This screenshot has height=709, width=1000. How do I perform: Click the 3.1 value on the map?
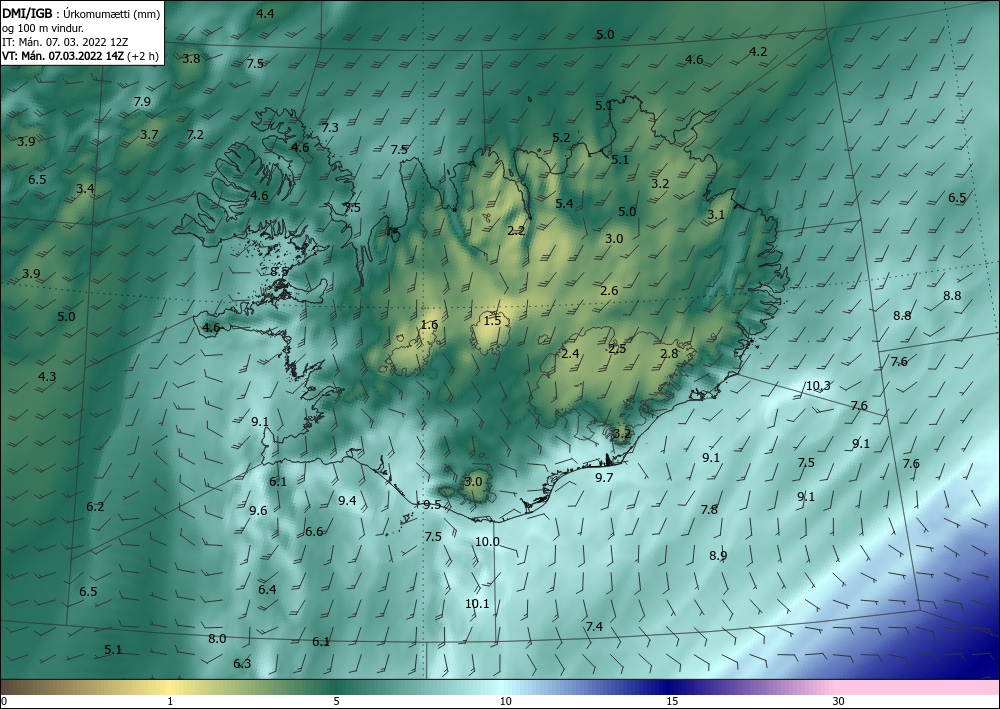716,215
